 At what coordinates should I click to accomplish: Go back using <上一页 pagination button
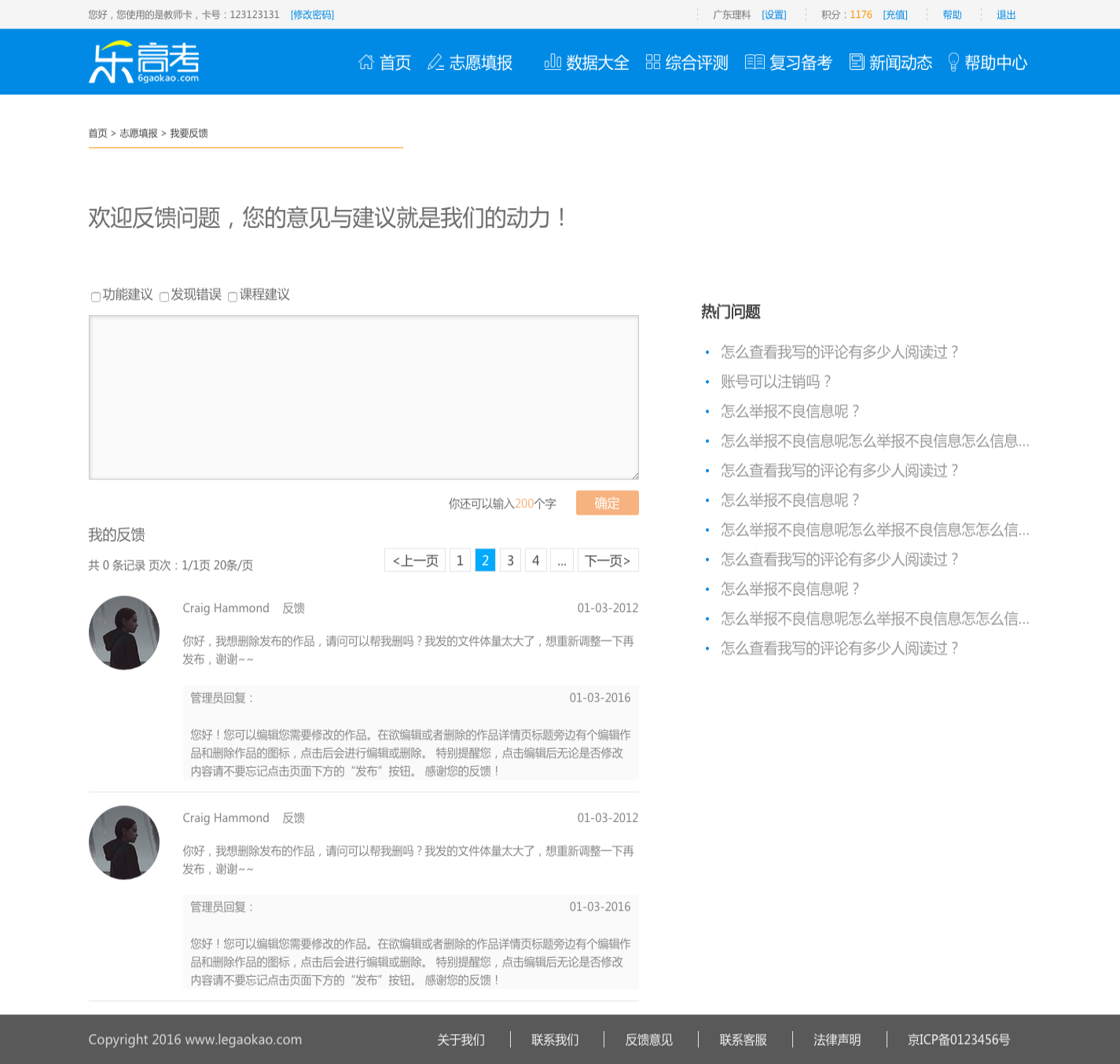point(415,560)
